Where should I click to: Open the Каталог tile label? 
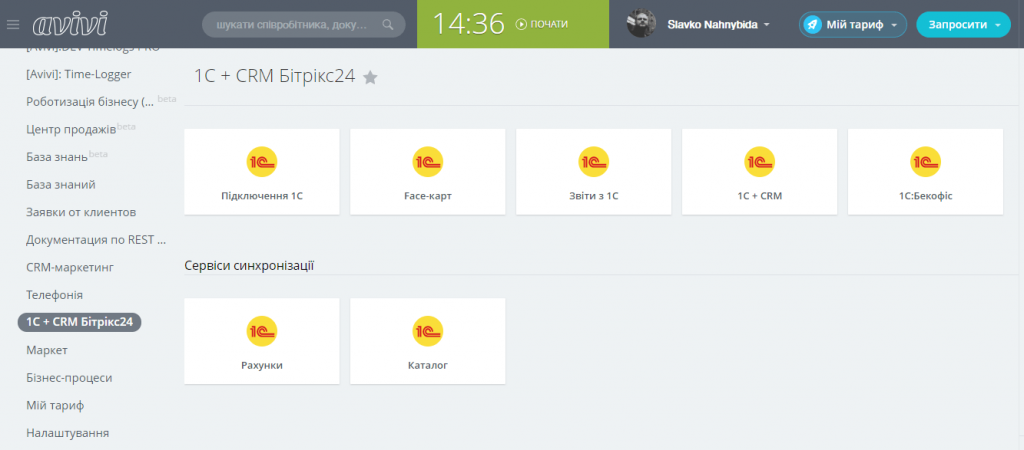coord(428,366)
